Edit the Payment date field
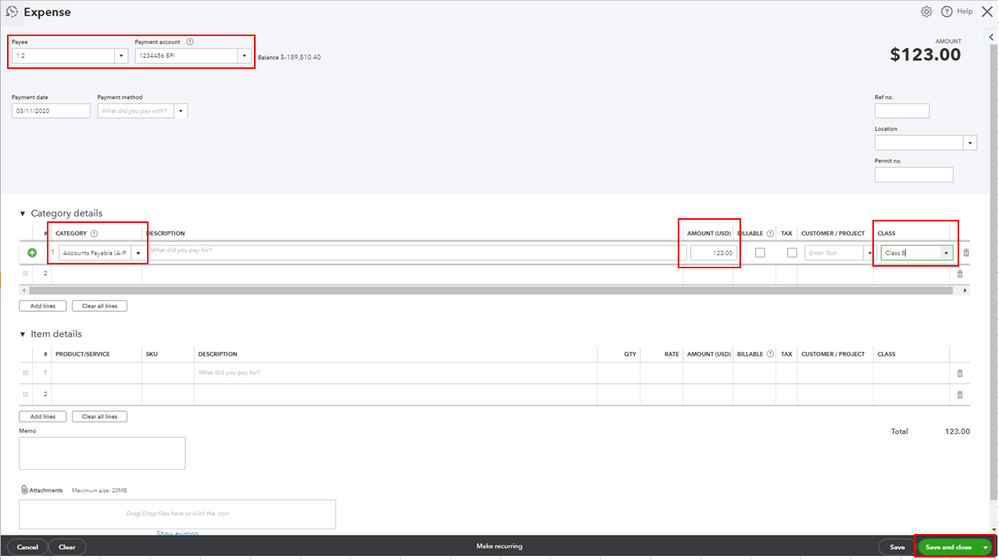This screenshot has height=560, width=999. click(x=51, y=111)
